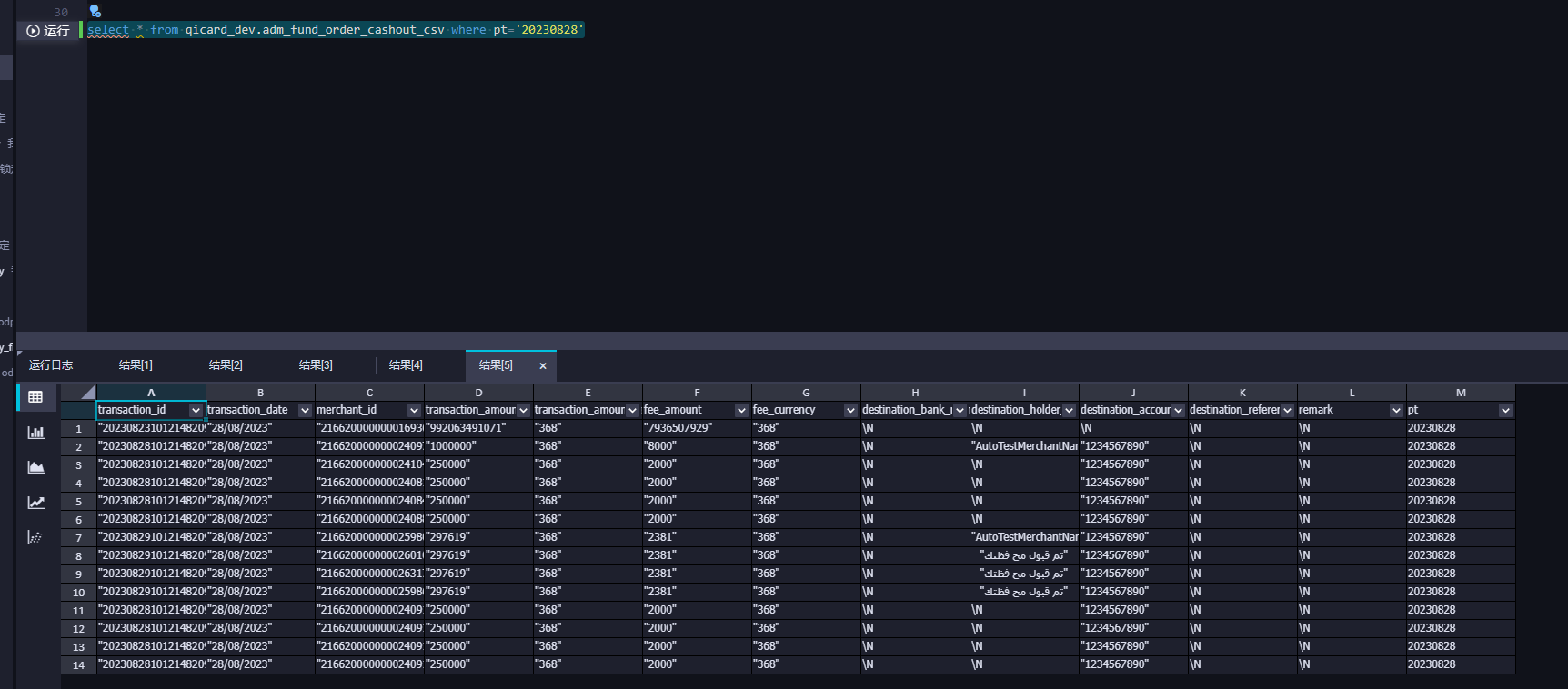Select column B header
Screen dimensions: 1568x689
pyautogui.click(x=260, y=393)
